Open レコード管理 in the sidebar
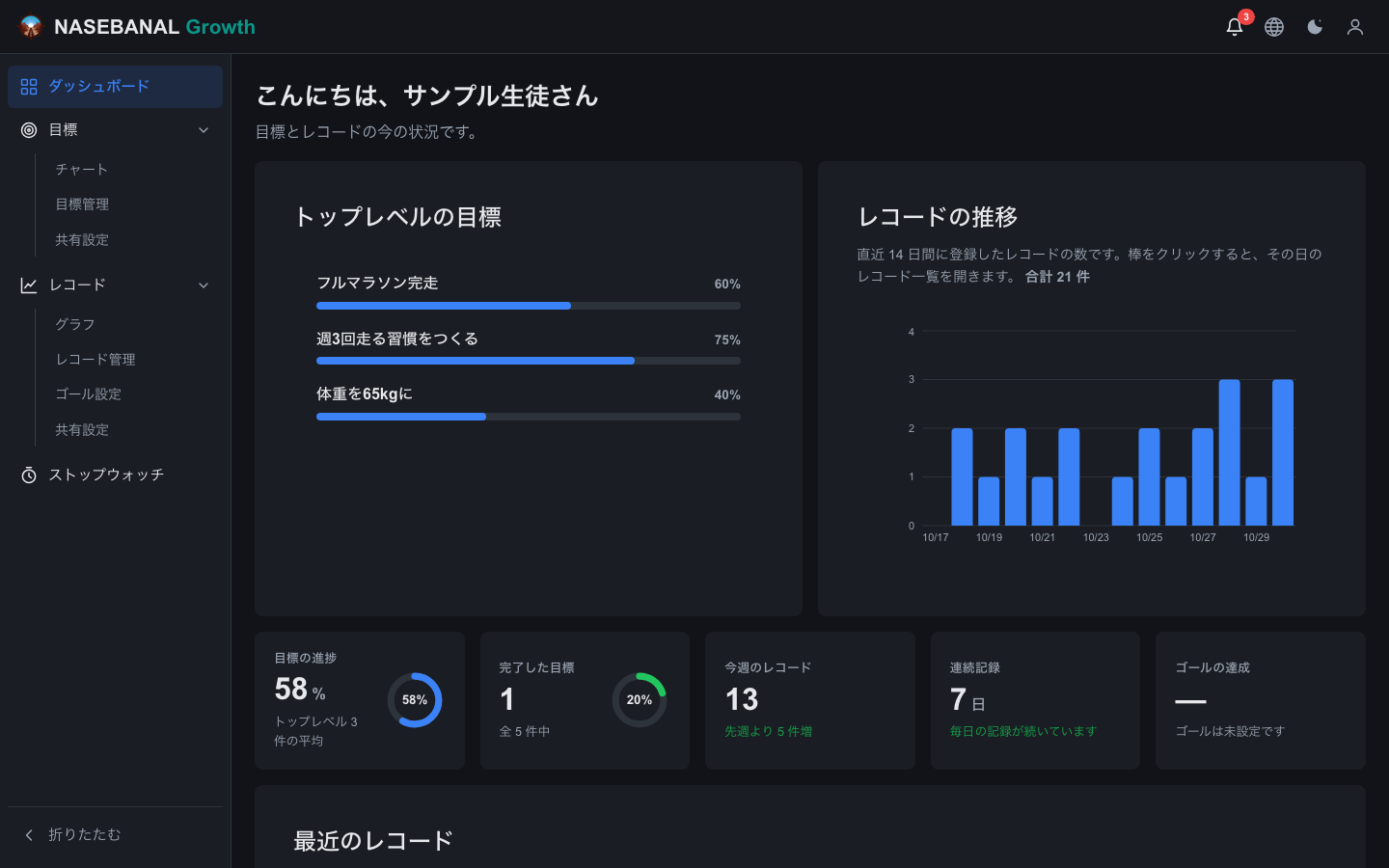 [95, 360]
